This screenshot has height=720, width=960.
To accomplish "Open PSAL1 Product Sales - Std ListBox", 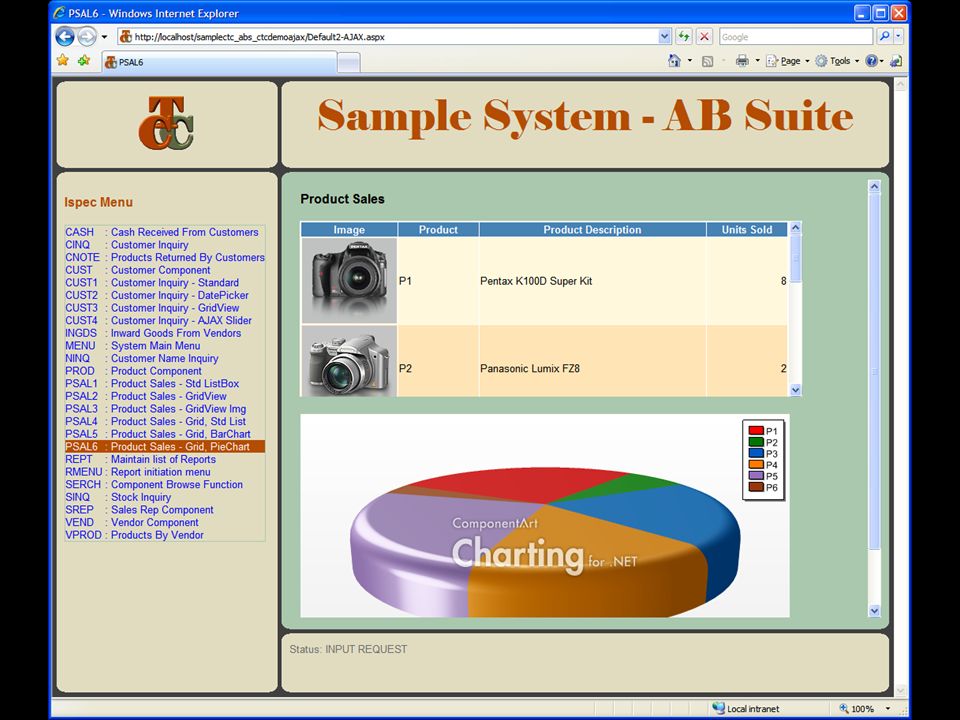I will [152, 384].
